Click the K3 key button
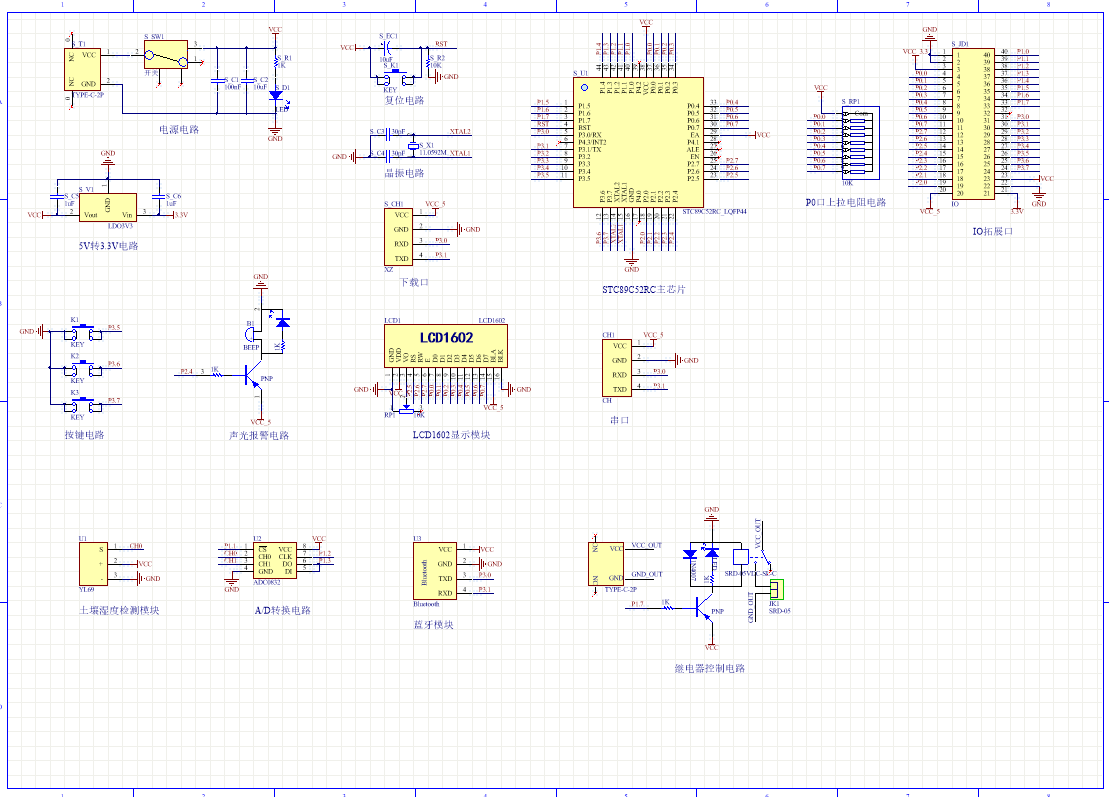The height and width of the screenshot is (797, 1109). pyautogui.click(x=84, y=404)
